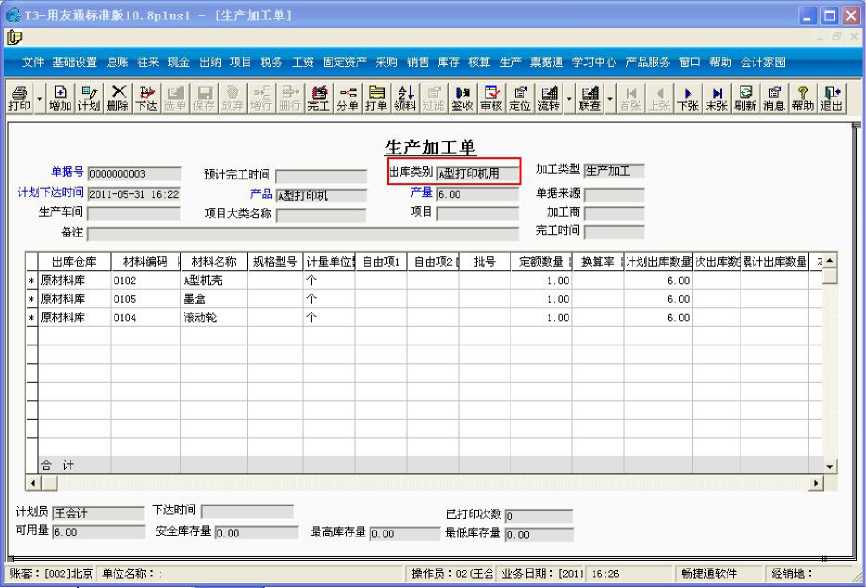Viewport: 866px width, 588px height.
Task: Open the dropdown arrow beside 流转
Action: [x=569, y=99]
